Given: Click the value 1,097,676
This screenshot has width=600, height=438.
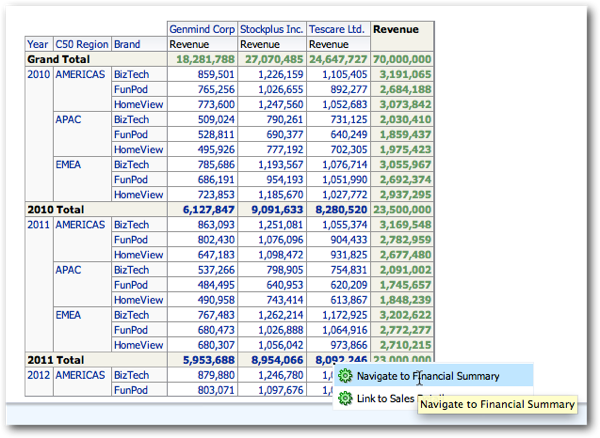Looking at the screenshot, I should 280,390.
